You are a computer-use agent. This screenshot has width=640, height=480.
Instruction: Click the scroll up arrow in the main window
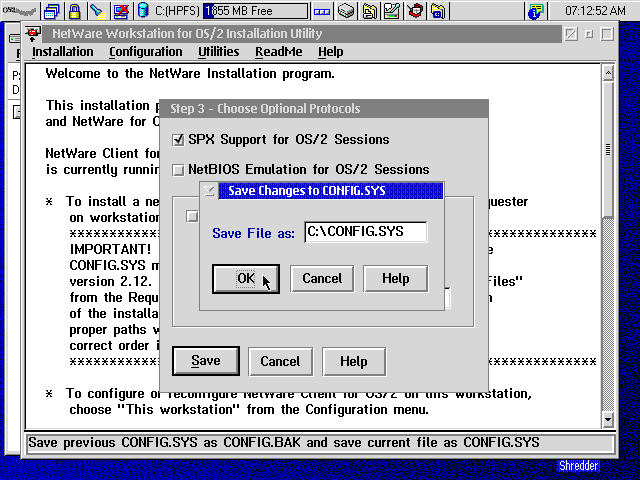click(608, 73)
